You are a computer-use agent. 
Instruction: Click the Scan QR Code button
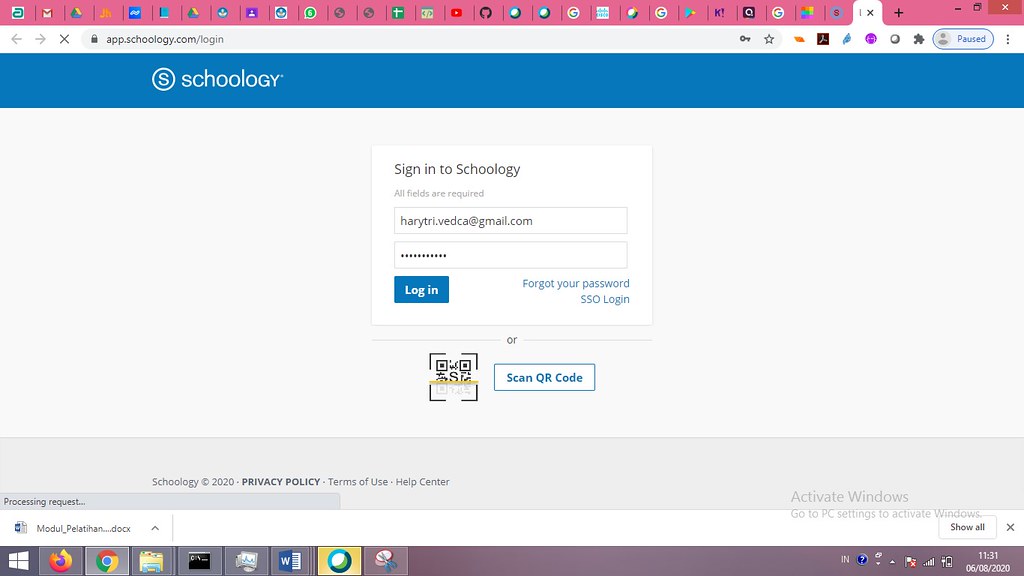tap(544, 377)
